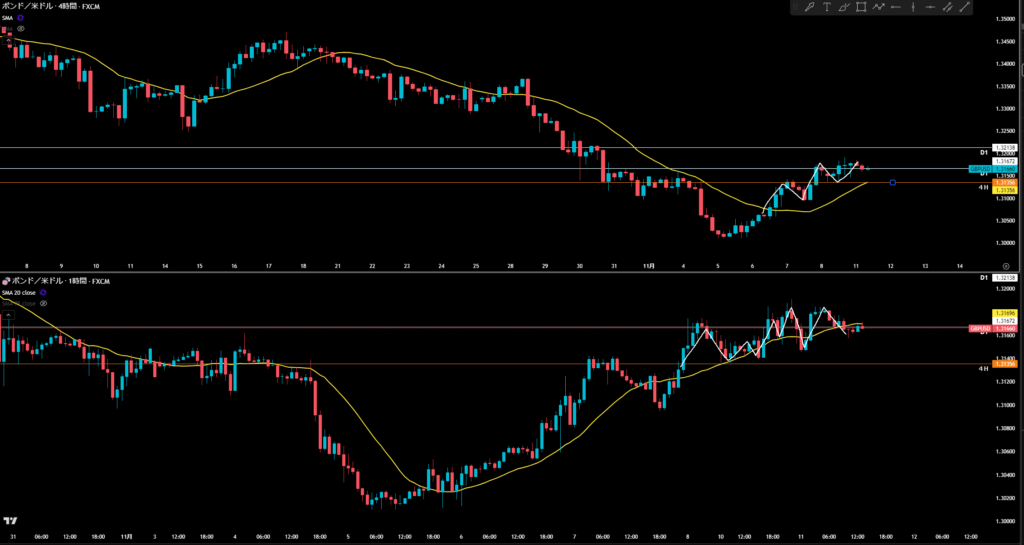The image size is (1024, 545).
Task: Select the Vertical Line tool
Action: pos(913,8)
